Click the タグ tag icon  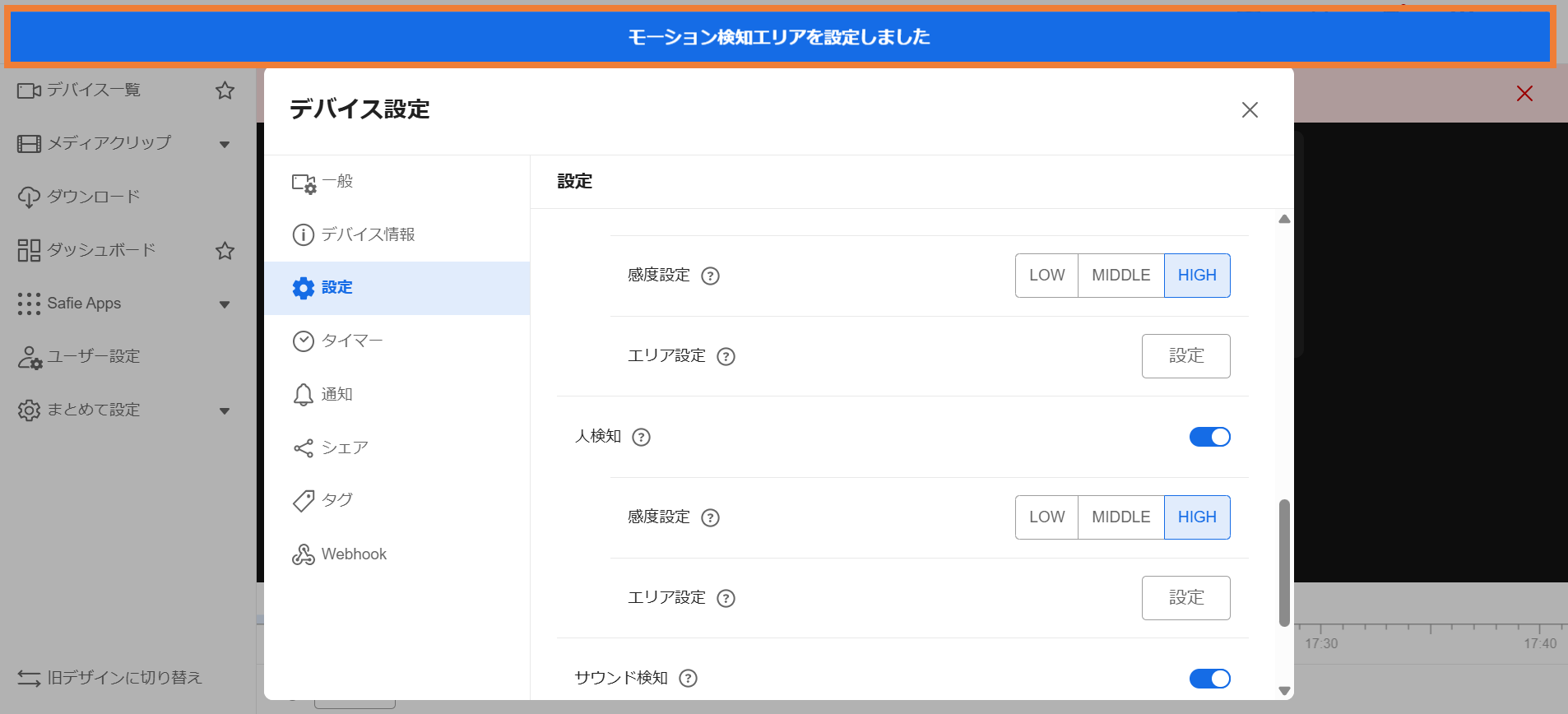(x=304, y=501)
